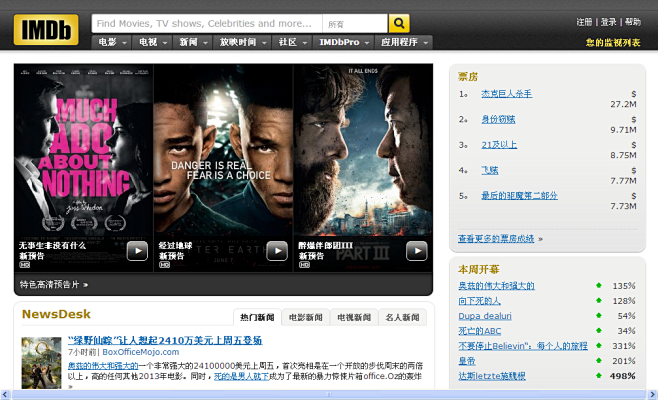
Task: Click the right arrow of horizontal scrollbar
Action: tap(653, 395)
